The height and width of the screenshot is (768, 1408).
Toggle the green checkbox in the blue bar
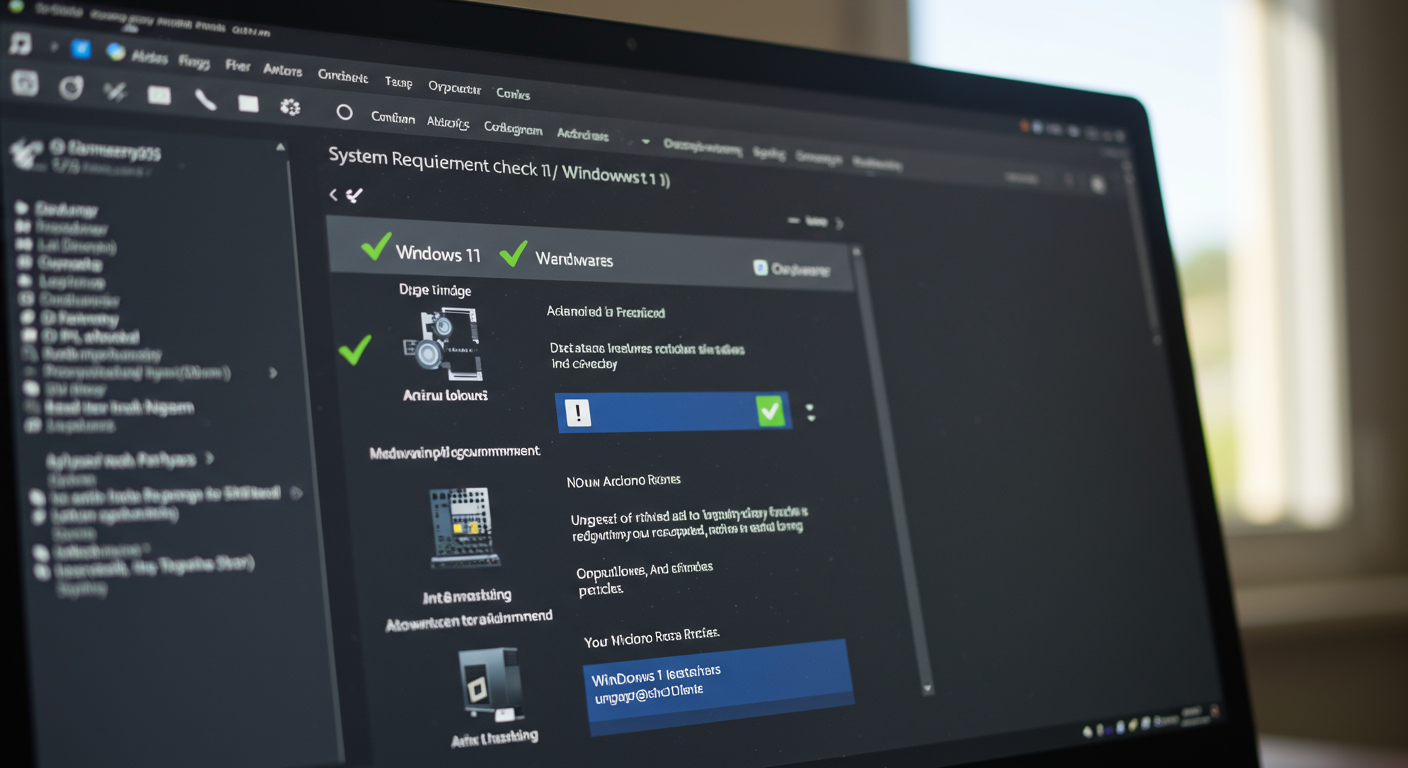click(770, 411)
